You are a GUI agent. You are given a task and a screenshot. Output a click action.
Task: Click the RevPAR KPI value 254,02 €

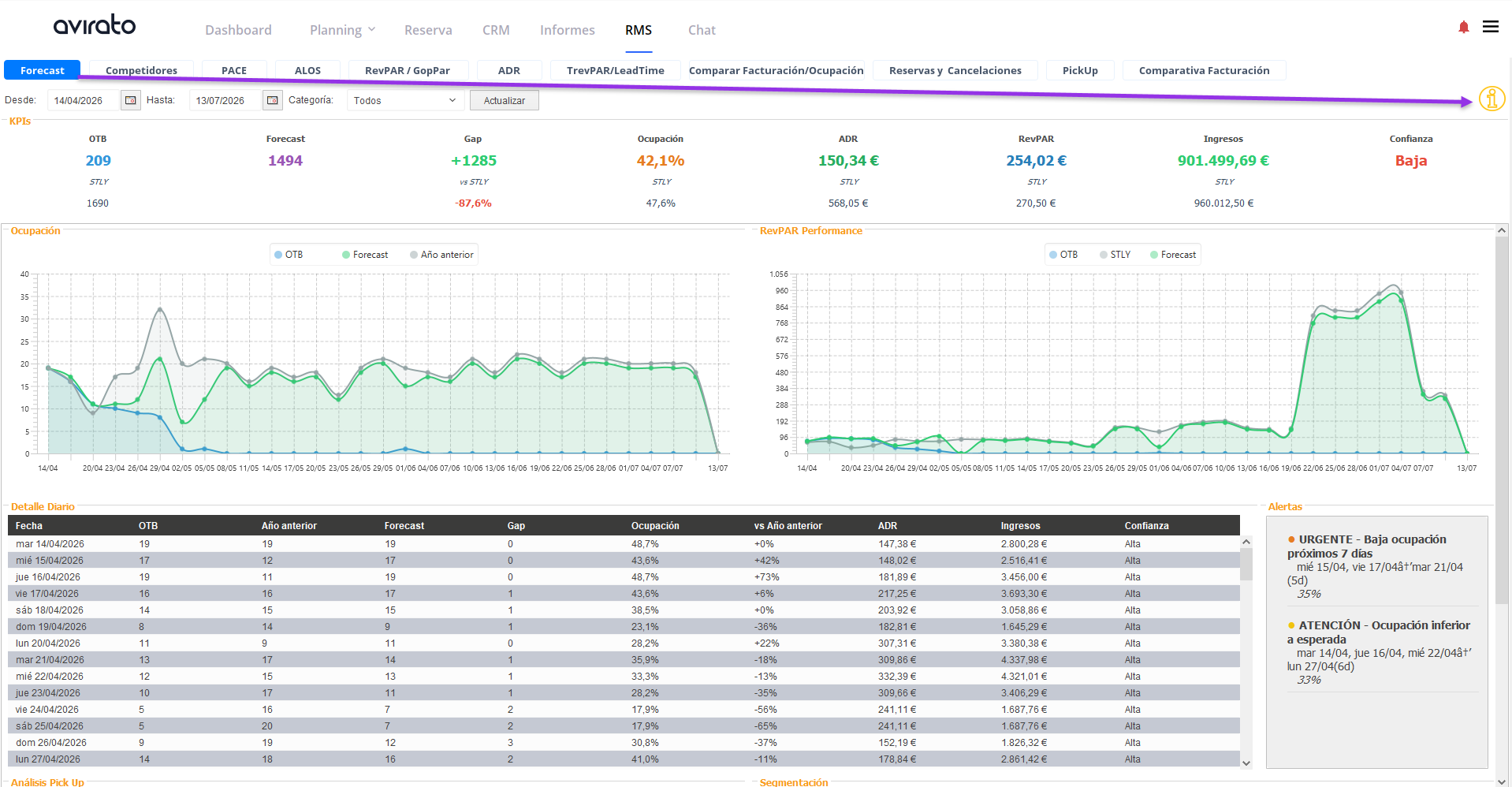[1036, 161]
